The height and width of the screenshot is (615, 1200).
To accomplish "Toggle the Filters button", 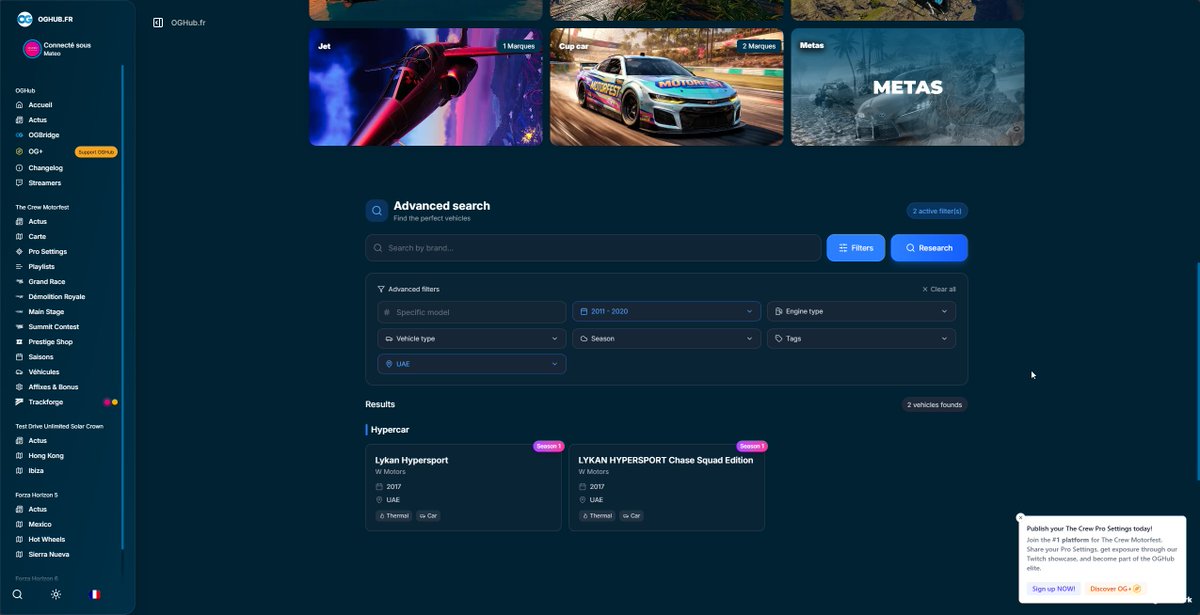I will pos(856,248).
